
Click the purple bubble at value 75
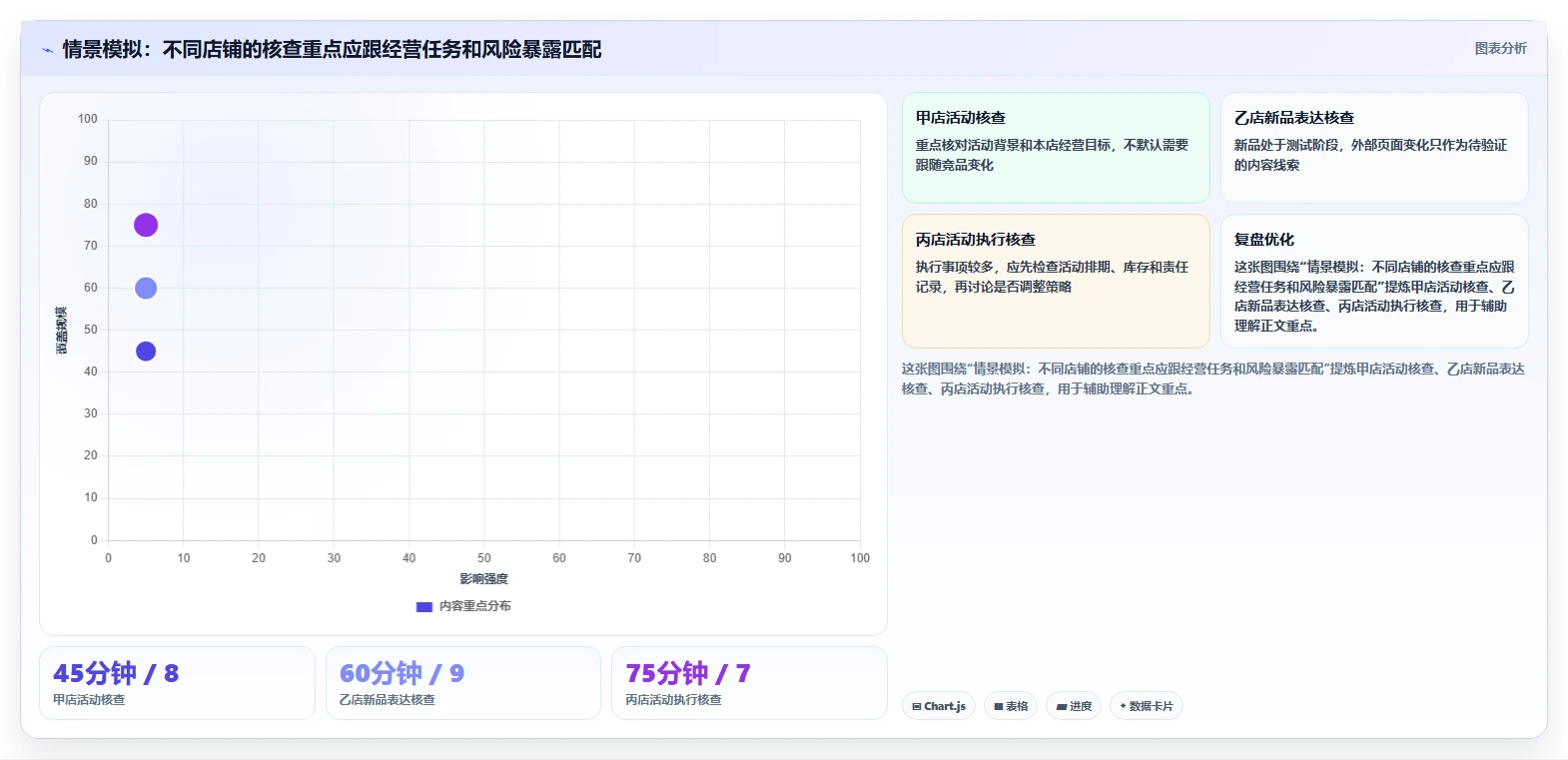pos(146,225)
